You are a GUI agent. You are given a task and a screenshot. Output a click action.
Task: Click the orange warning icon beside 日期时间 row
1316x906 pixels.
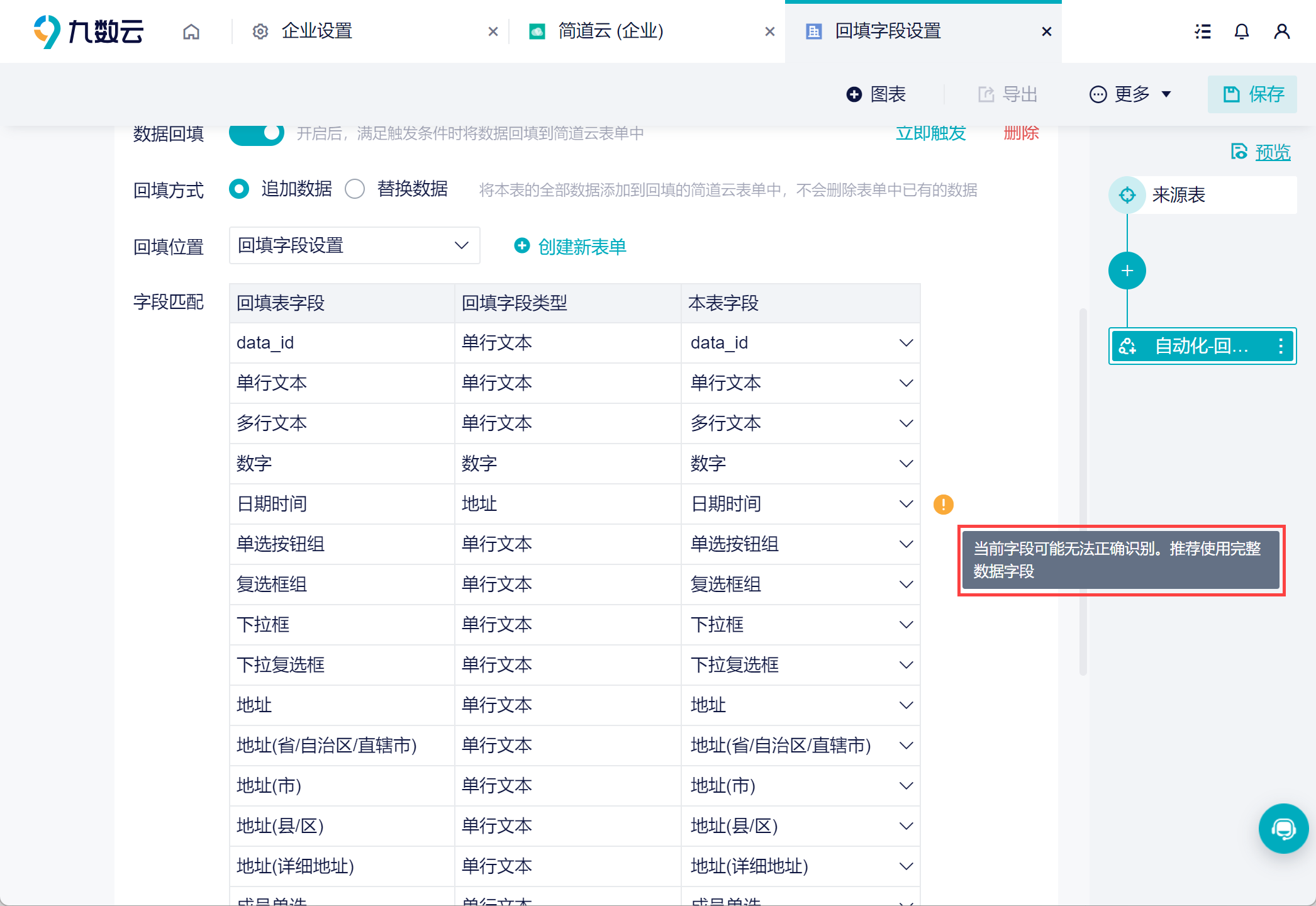(x=943, y=504)
